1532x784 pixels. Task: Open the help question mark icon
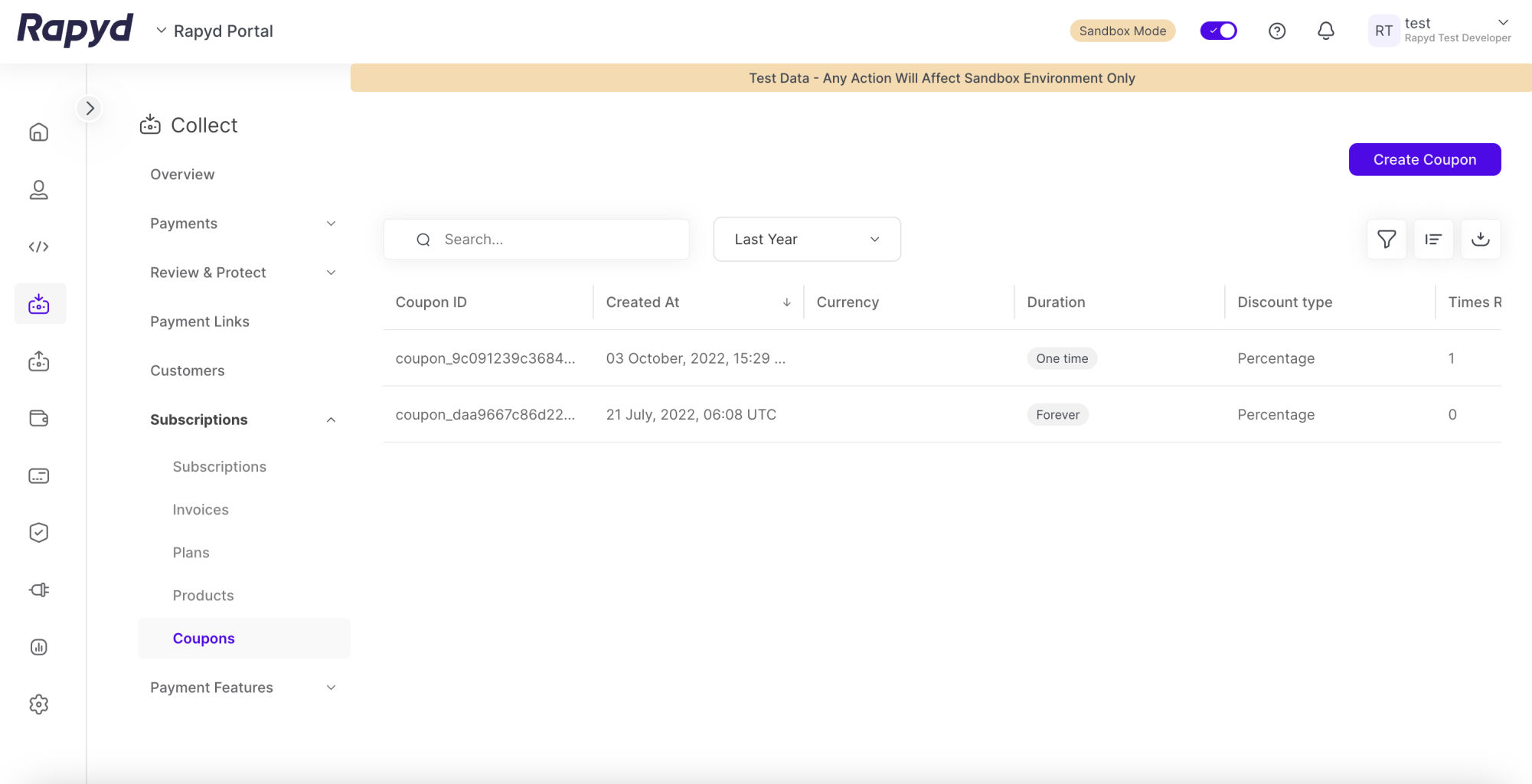(x=1276, y=31)
